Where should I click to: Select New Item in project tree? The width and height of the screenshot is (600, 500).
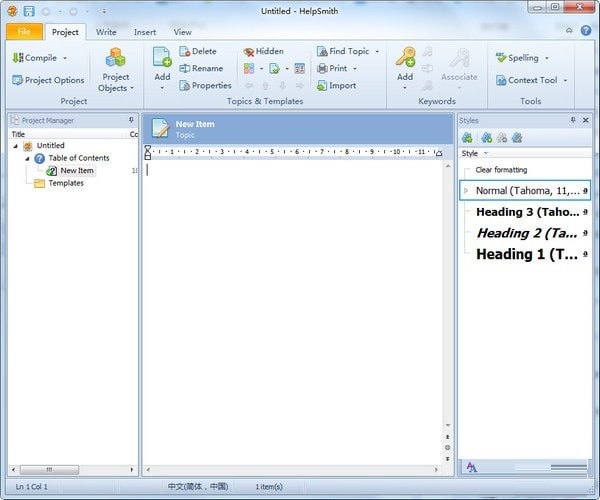point(77,171)
